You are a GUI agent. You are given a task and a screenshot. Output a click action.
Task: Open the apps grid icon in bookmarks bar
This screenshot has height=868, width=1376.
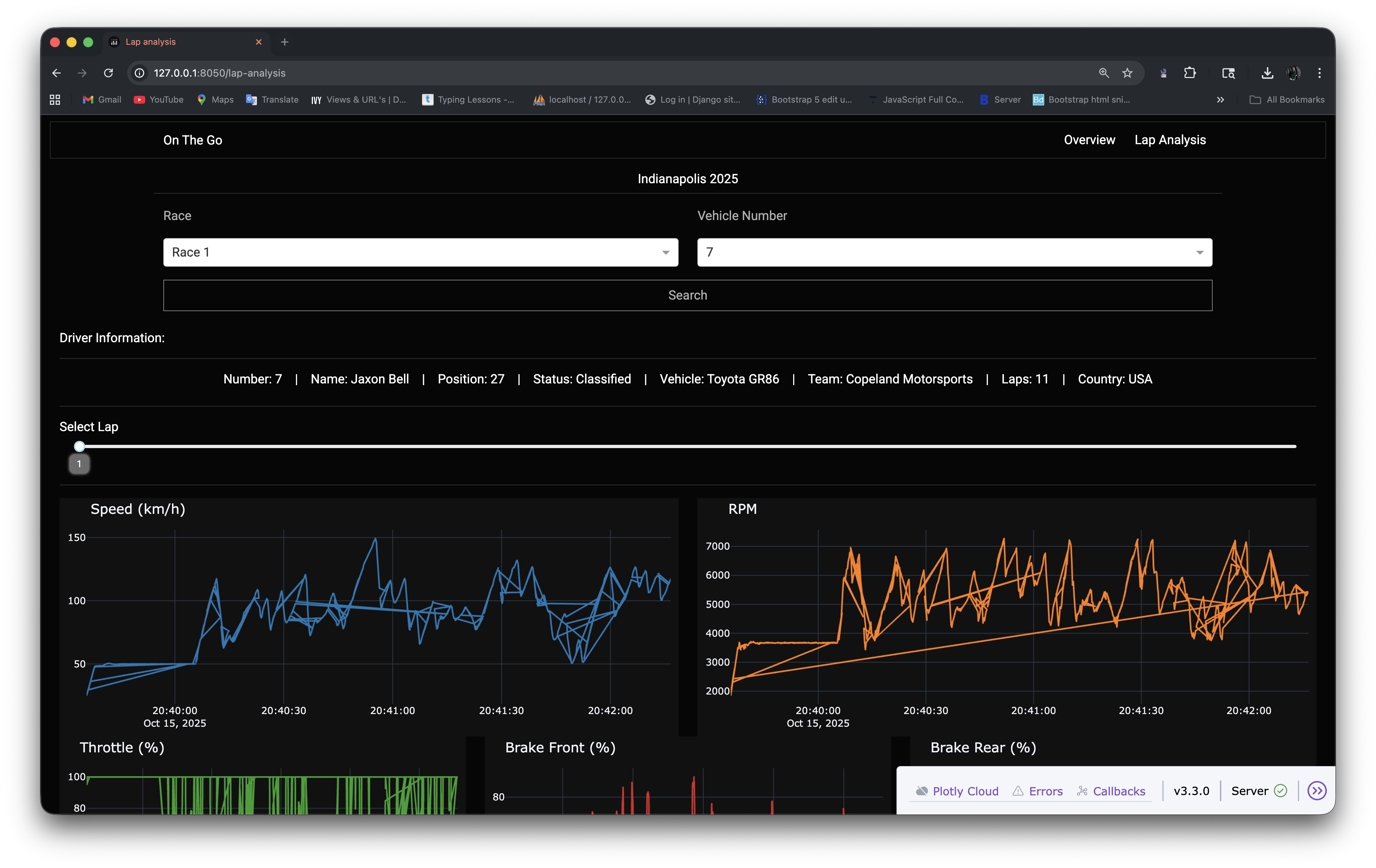55,99
